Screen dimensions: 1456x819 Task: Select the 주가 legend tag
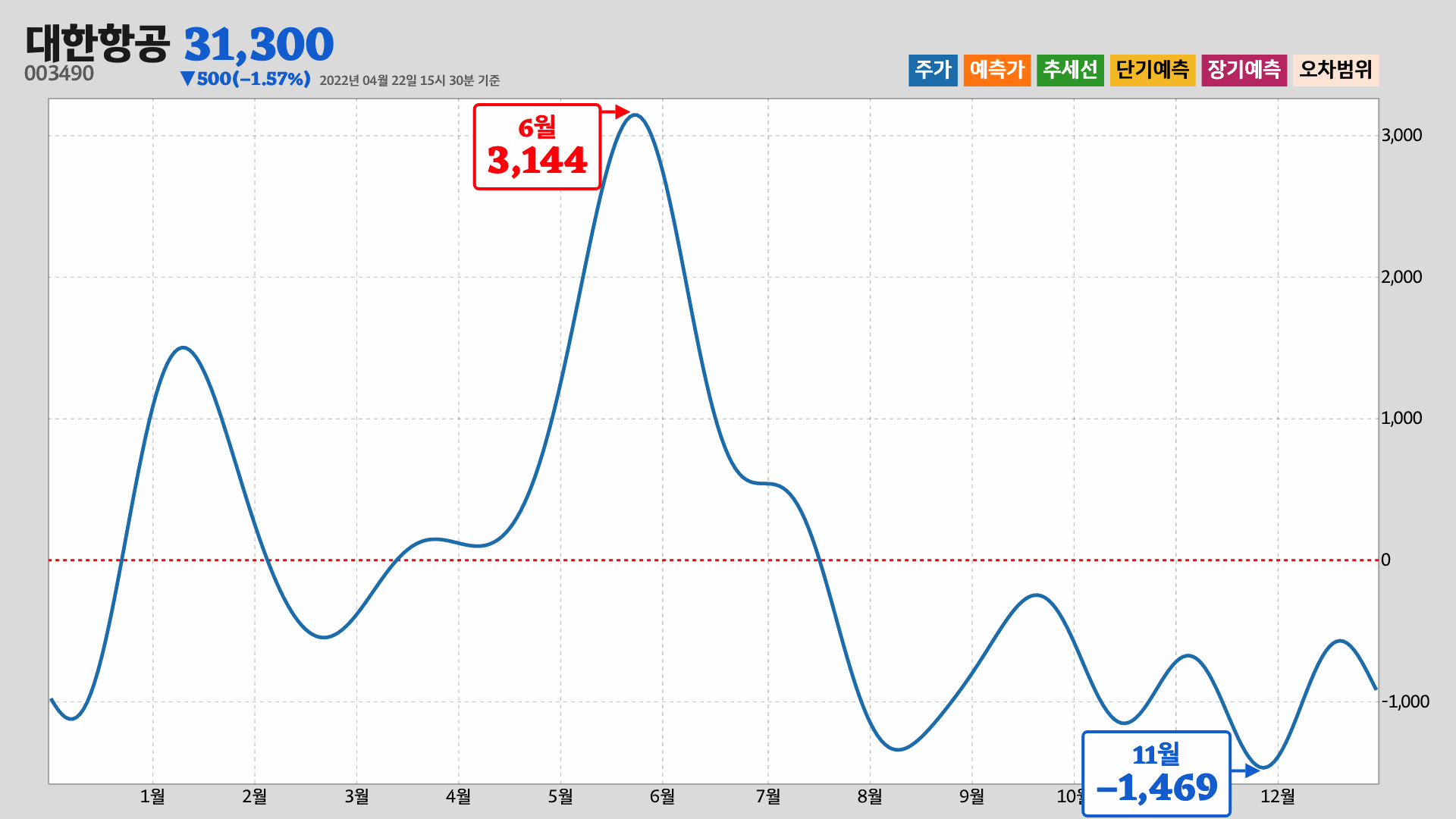point(933,71)
